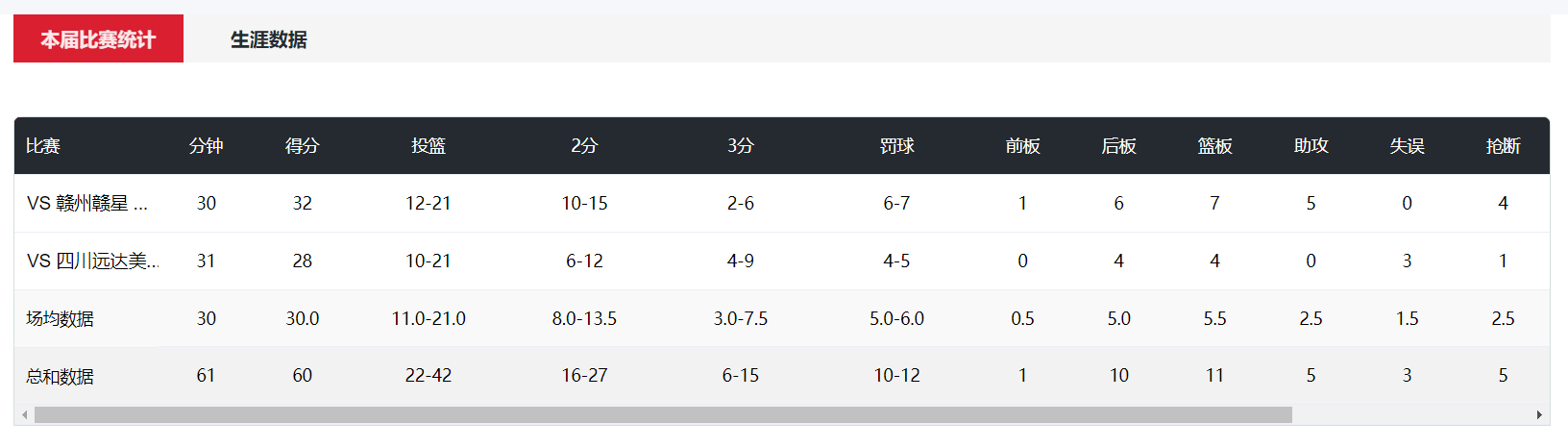1568x448 pixels.
Task: Click the 罚球 column header
Action: click(897, 146)
